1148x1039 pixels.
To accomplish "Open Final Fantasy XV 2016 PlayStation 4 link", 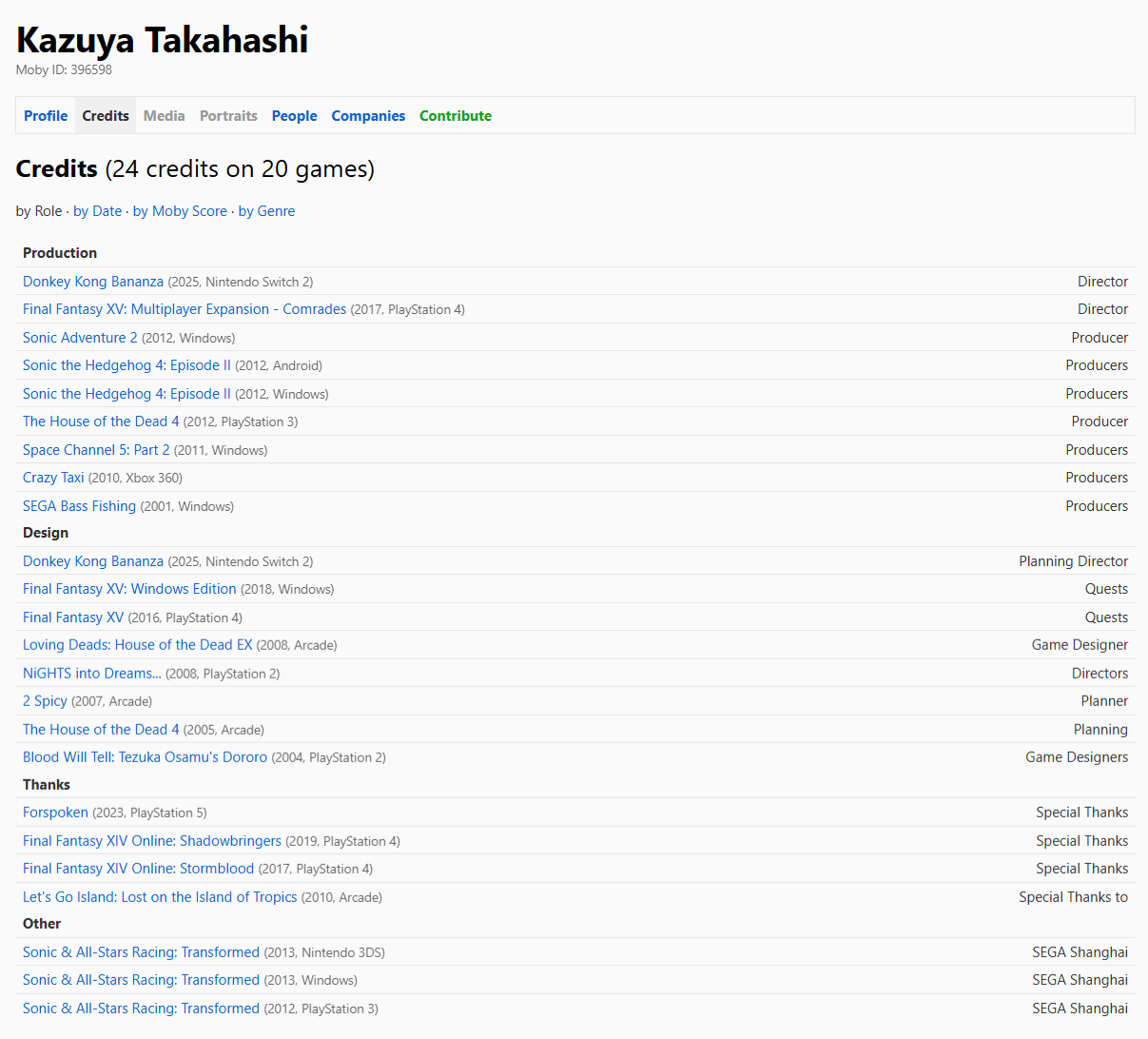I will coord(73,618).
